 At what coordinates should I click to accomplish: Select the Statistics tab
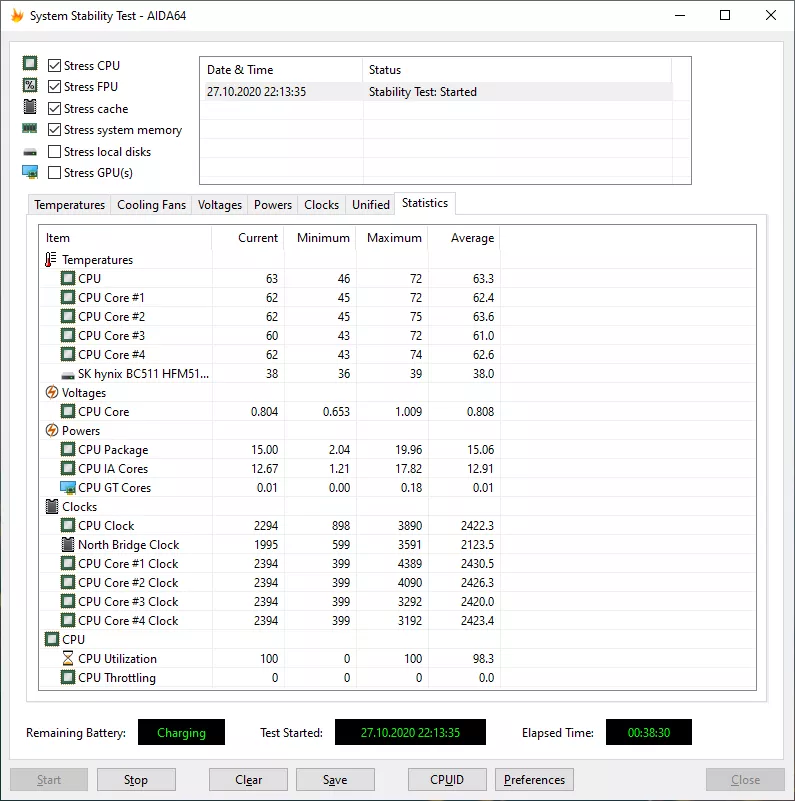point(425,203)
